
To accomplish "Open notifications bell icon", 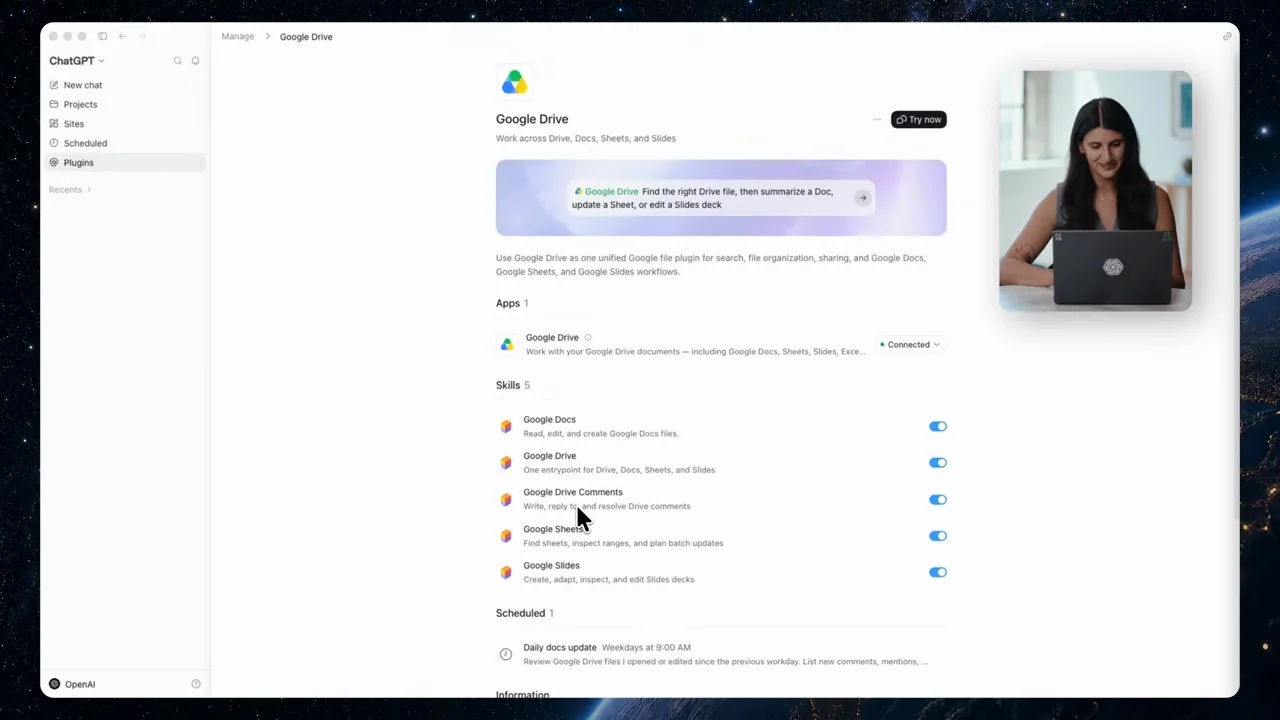I will click(x=195, y=61).
